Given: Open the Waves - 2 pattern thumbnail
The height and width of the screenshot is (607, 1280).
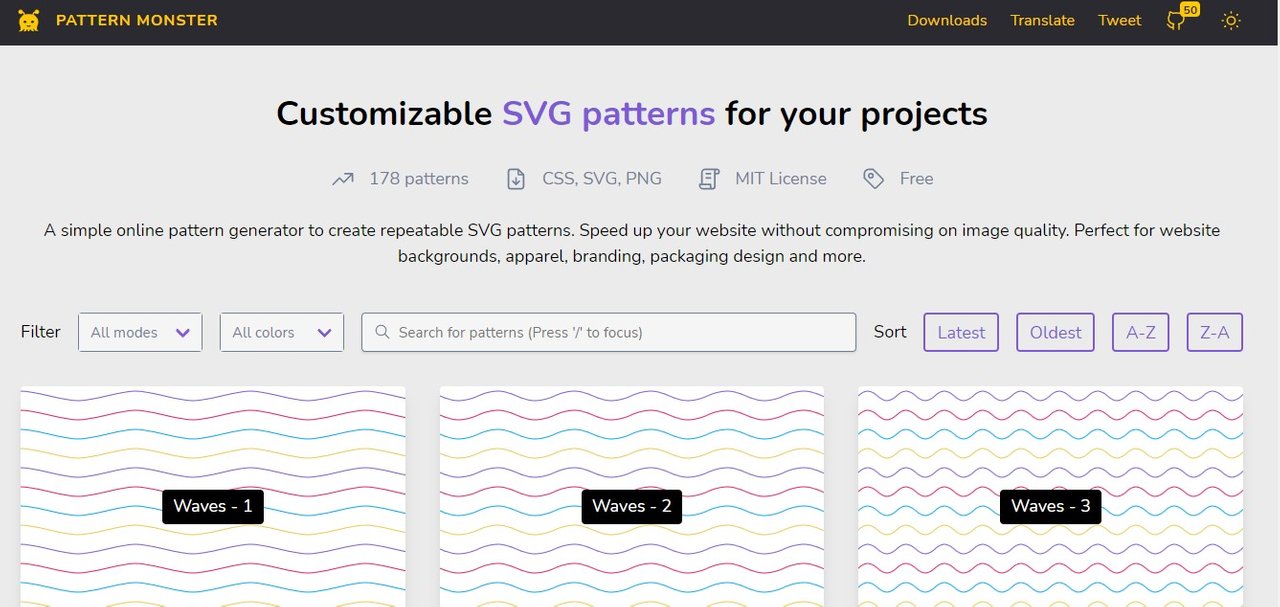Looking at the screenshot, I should (x=632, y=497).
